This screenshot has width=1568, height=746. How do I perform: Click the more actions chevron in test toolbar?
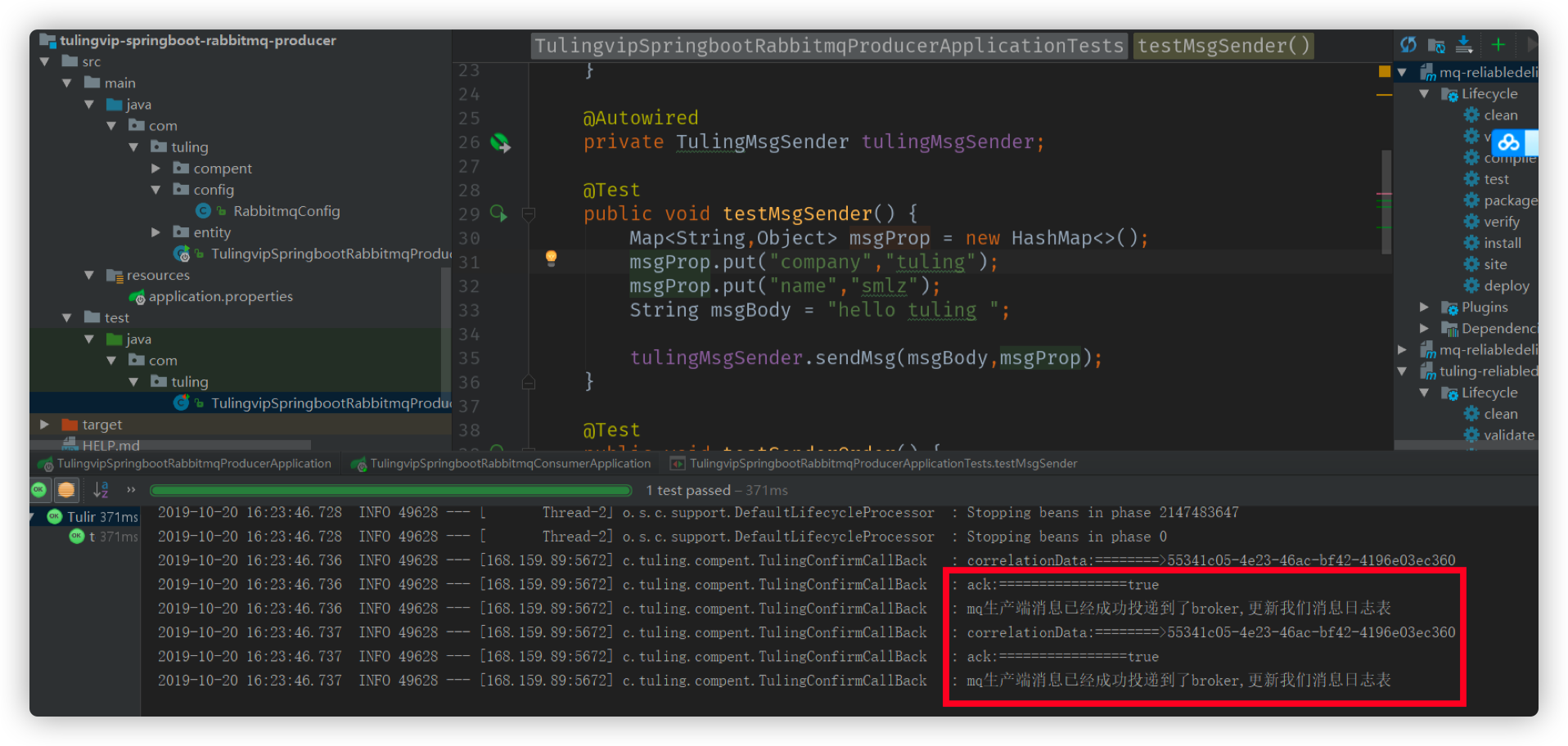pyautogui.click(x=131, y=489)
